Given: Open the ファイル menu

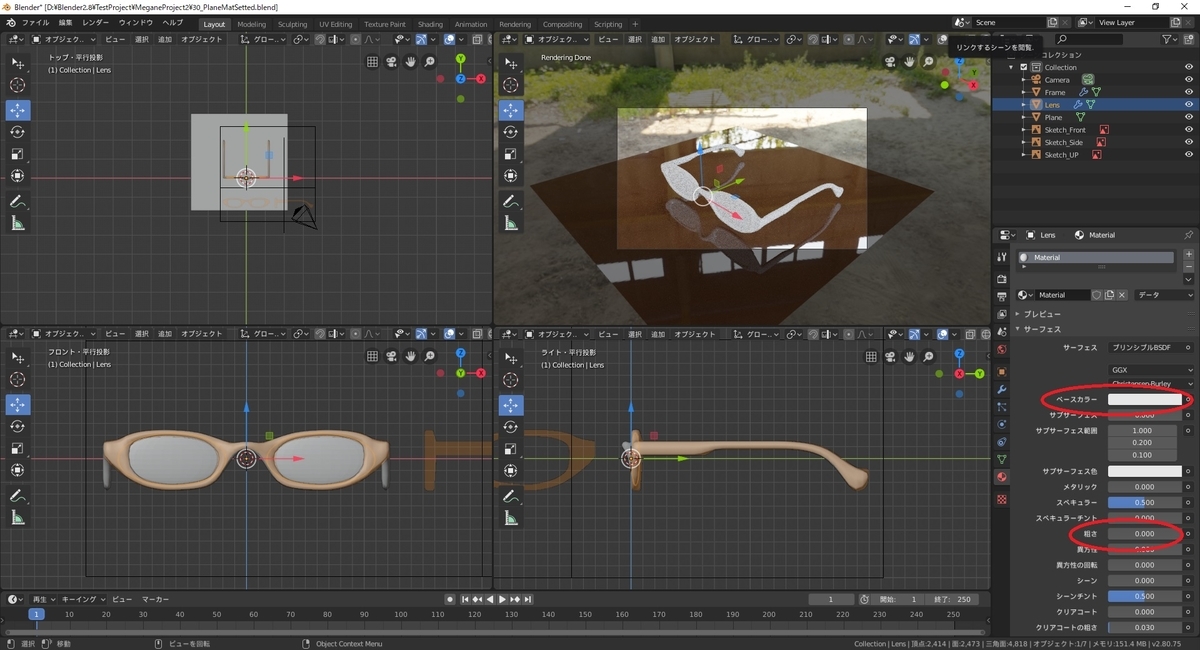Looking at the screenshot, I should tap(36, 22).
